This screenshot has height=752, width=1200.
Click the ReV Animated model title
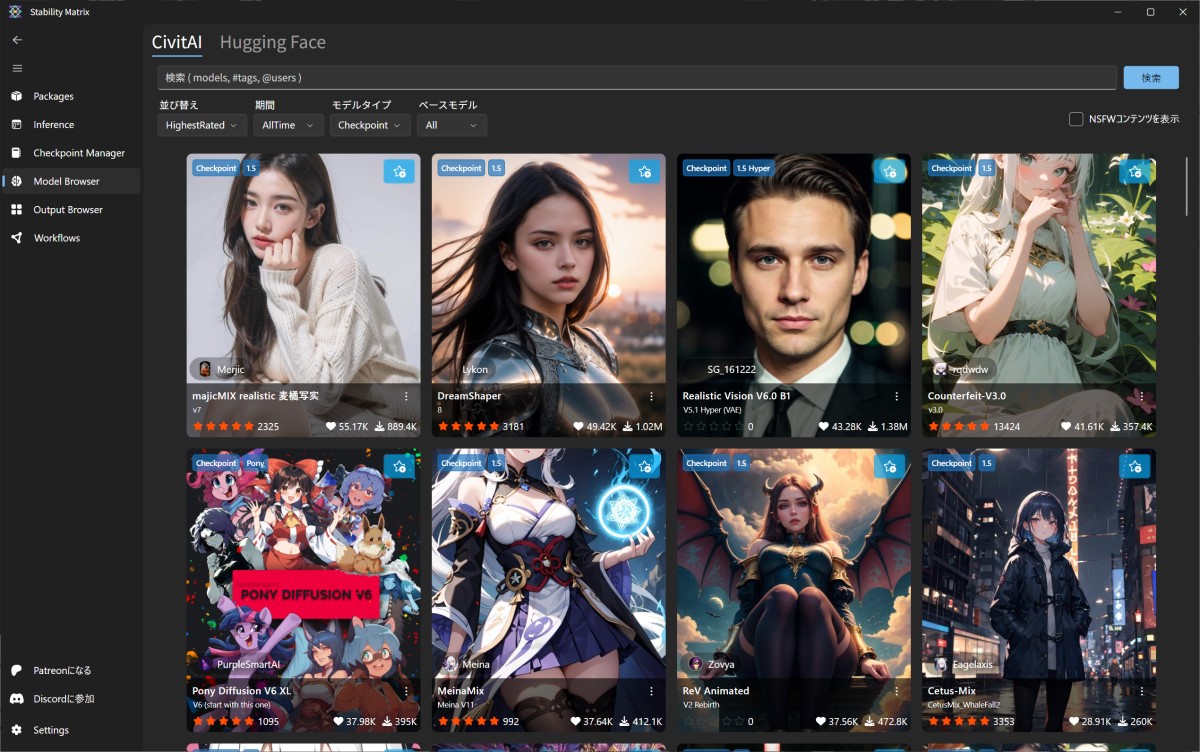pos(716,691)
